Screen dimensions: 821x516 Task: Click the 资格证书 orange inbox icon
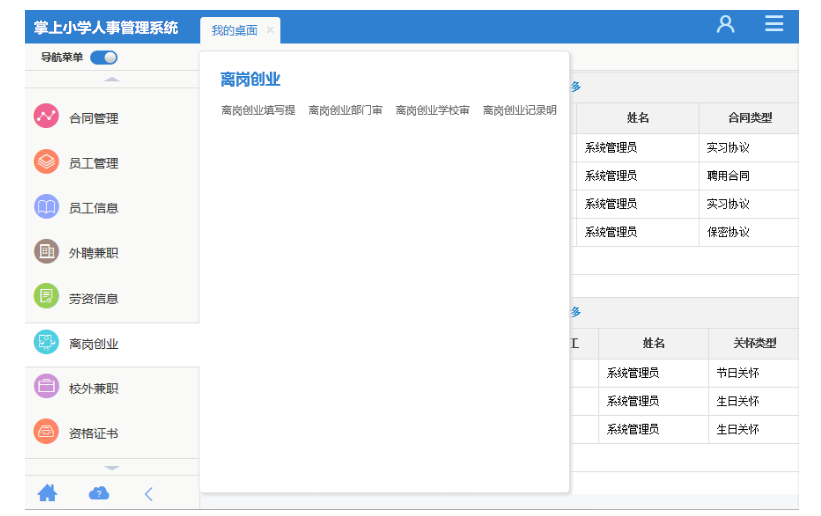tap(46, 432)
